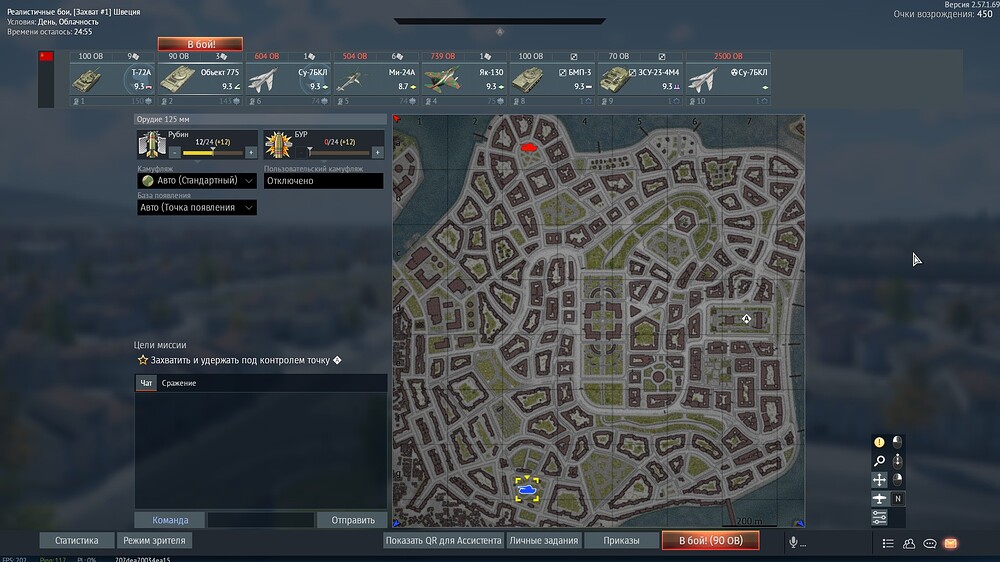Click the objective star icon
The width and height of the screenshot is (1000, 562).
point(143,360)
